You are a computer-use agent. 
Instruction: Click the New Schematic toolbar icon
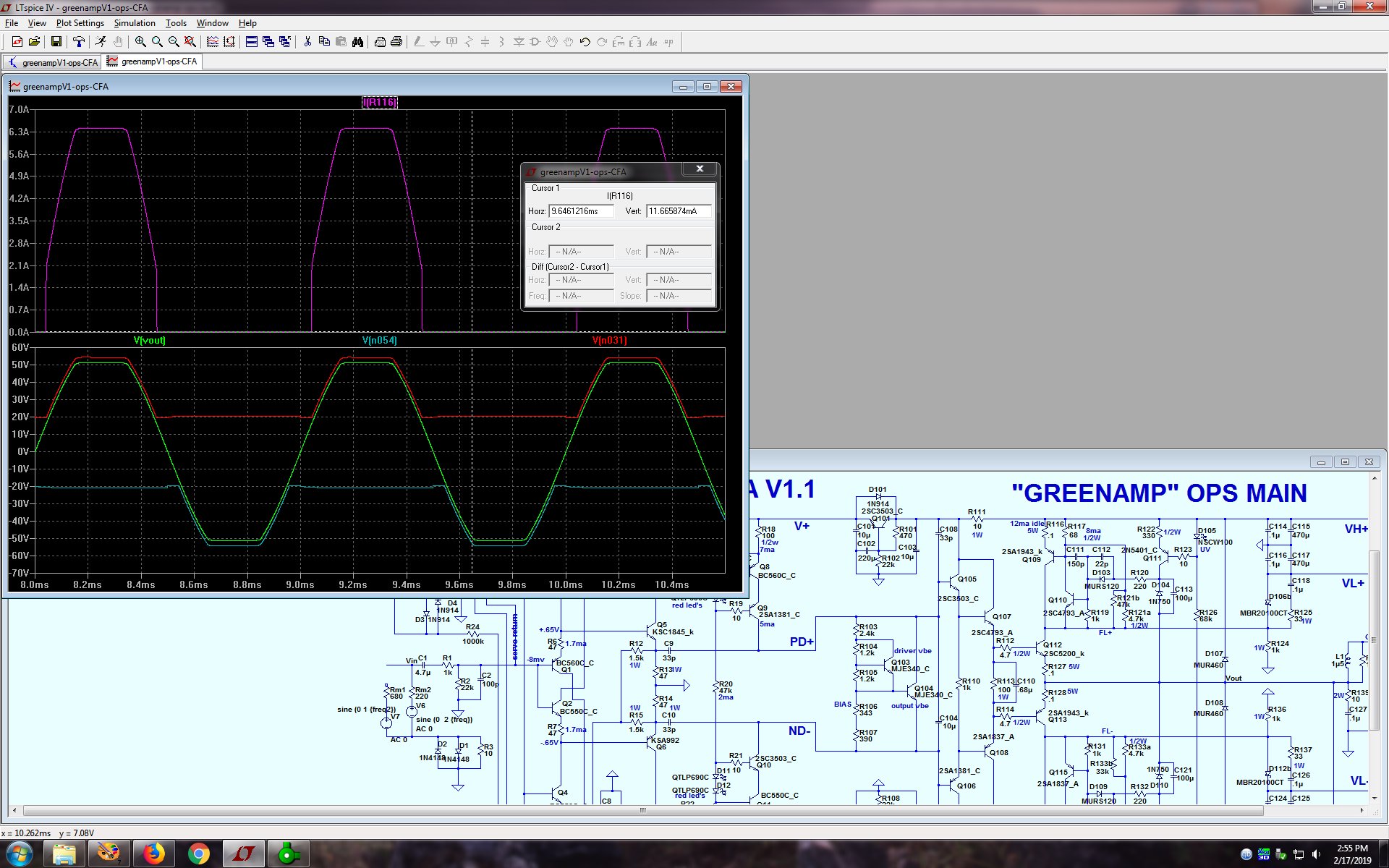pos(17,42)
